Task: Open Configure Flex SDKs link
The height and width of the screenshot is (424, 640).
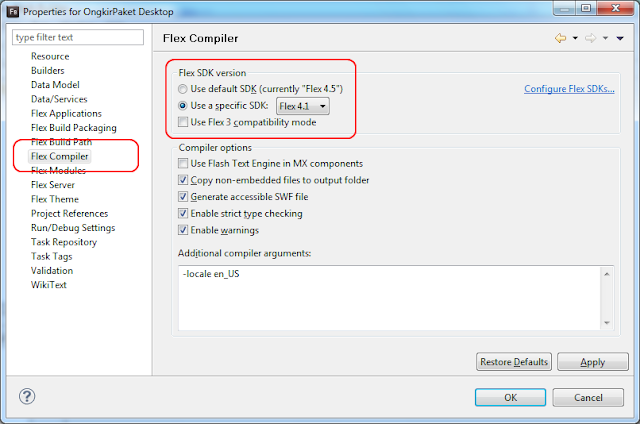Action: [x=569, y=89]
